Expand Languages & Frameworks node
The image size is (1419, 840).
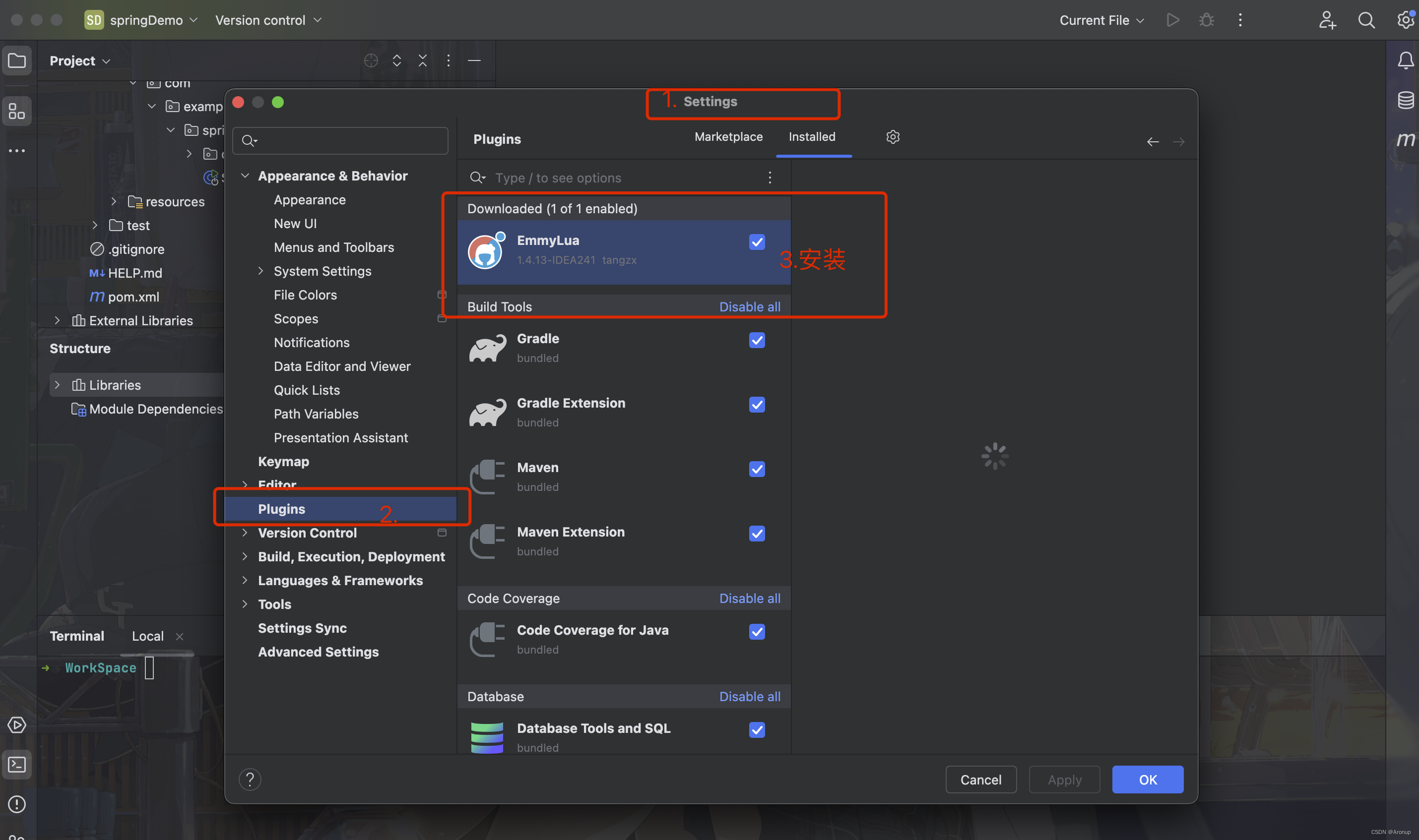click(245, 580)
